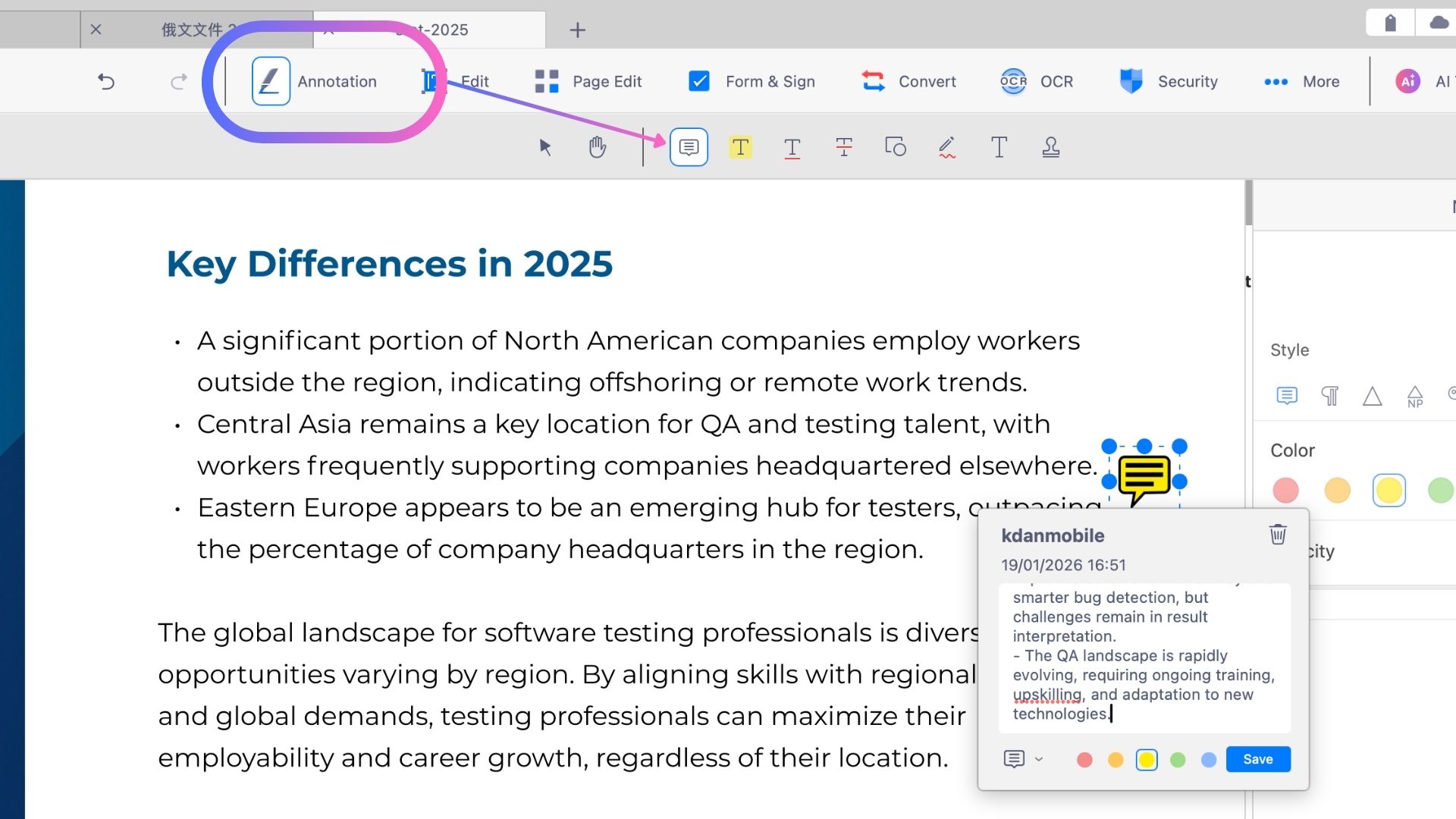Open the Page Edit tab

(588, 81)
